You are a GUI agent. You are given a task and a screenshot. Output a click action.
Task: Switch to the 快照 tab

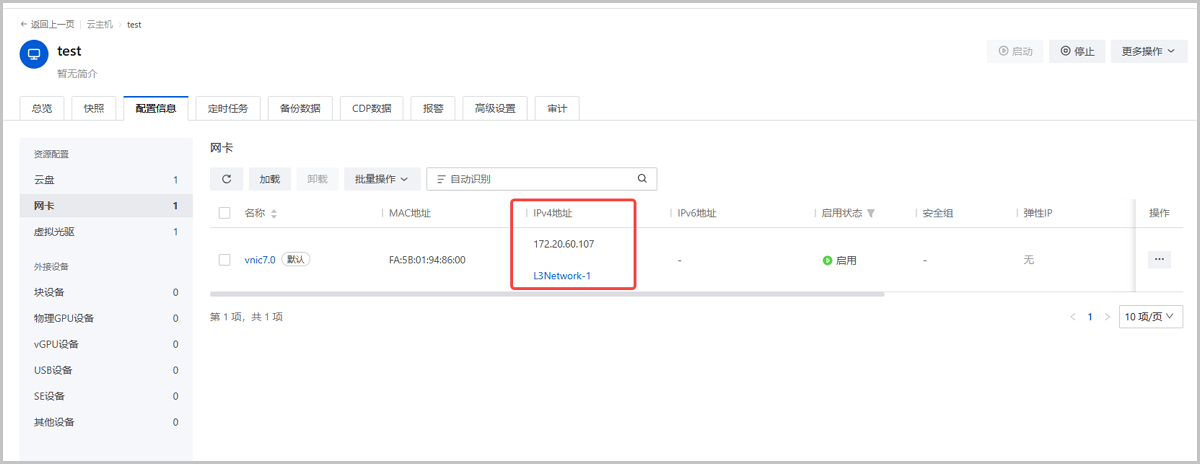[94, 108]
